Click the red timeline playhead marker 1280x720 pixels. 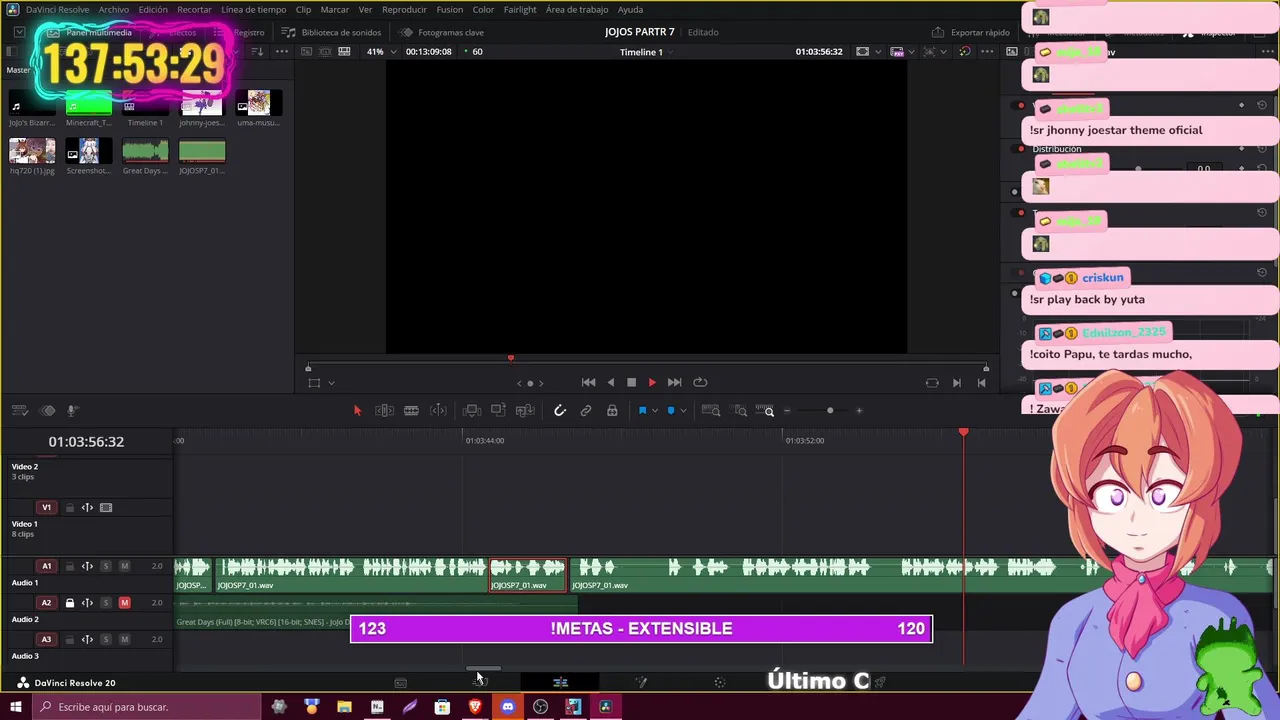pos(964,433)
